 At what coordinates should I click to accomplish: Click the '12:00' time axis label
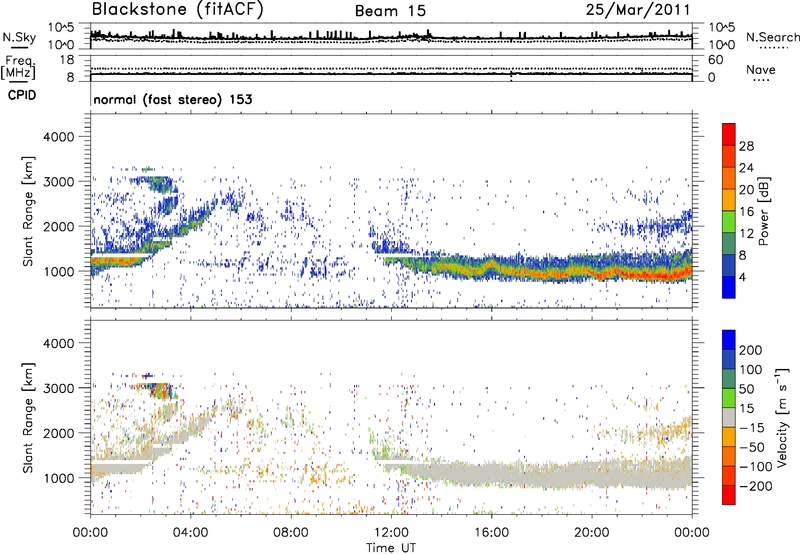pos(391,533)
